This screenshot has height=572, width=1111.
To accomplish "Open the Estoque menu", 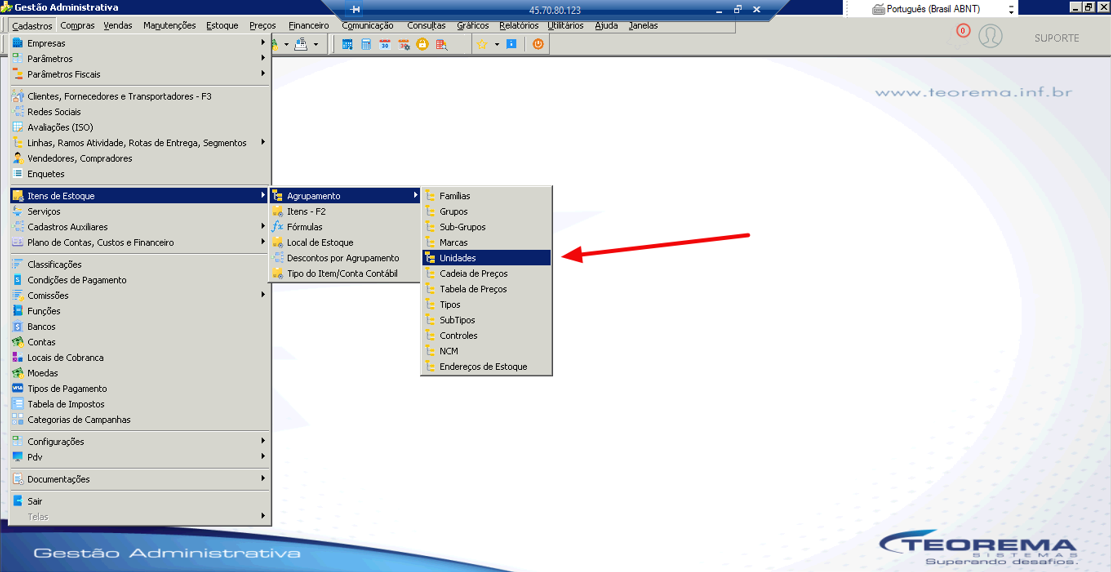I will point(222,26).
